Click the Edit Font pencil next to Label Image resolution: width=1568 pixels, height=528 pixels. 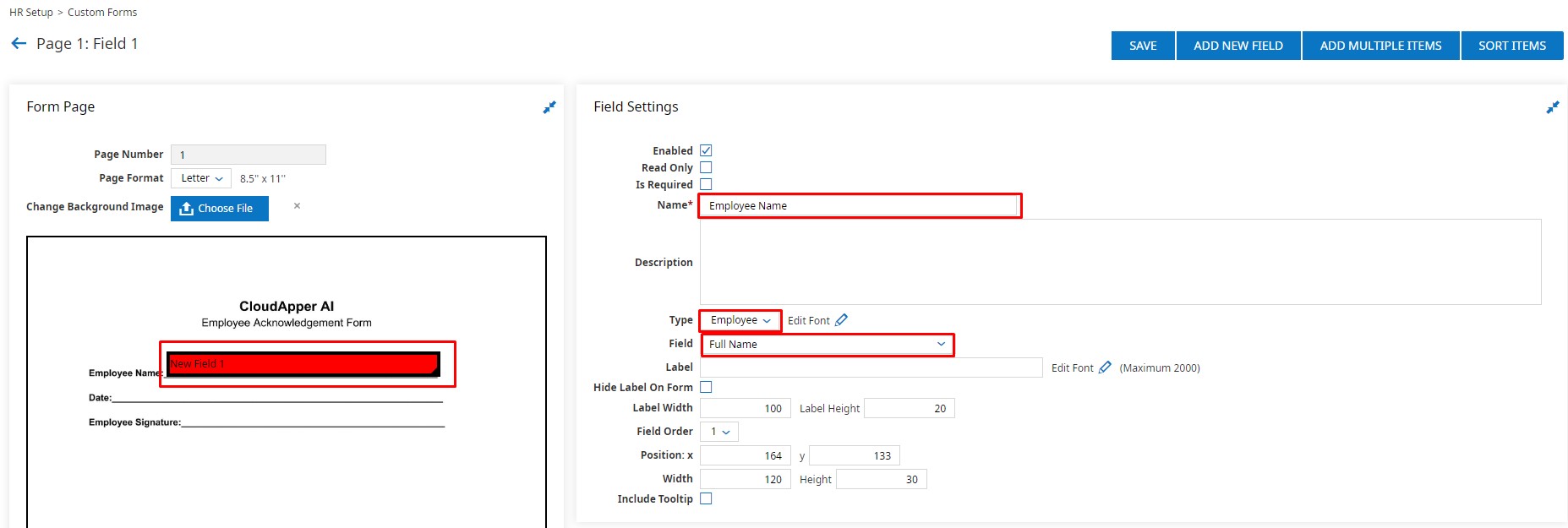[x=1105, y=367]
